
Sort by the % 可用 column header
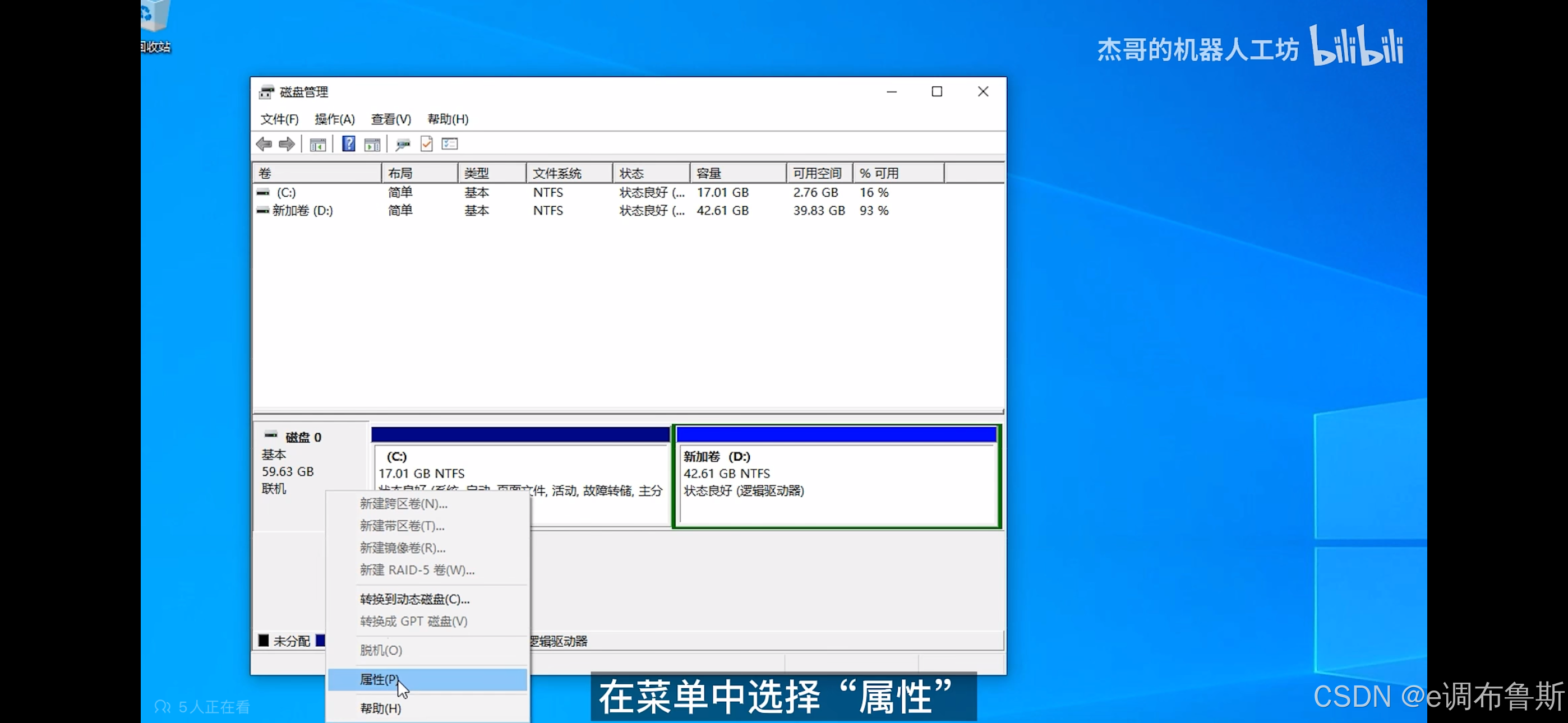[898, 173]
